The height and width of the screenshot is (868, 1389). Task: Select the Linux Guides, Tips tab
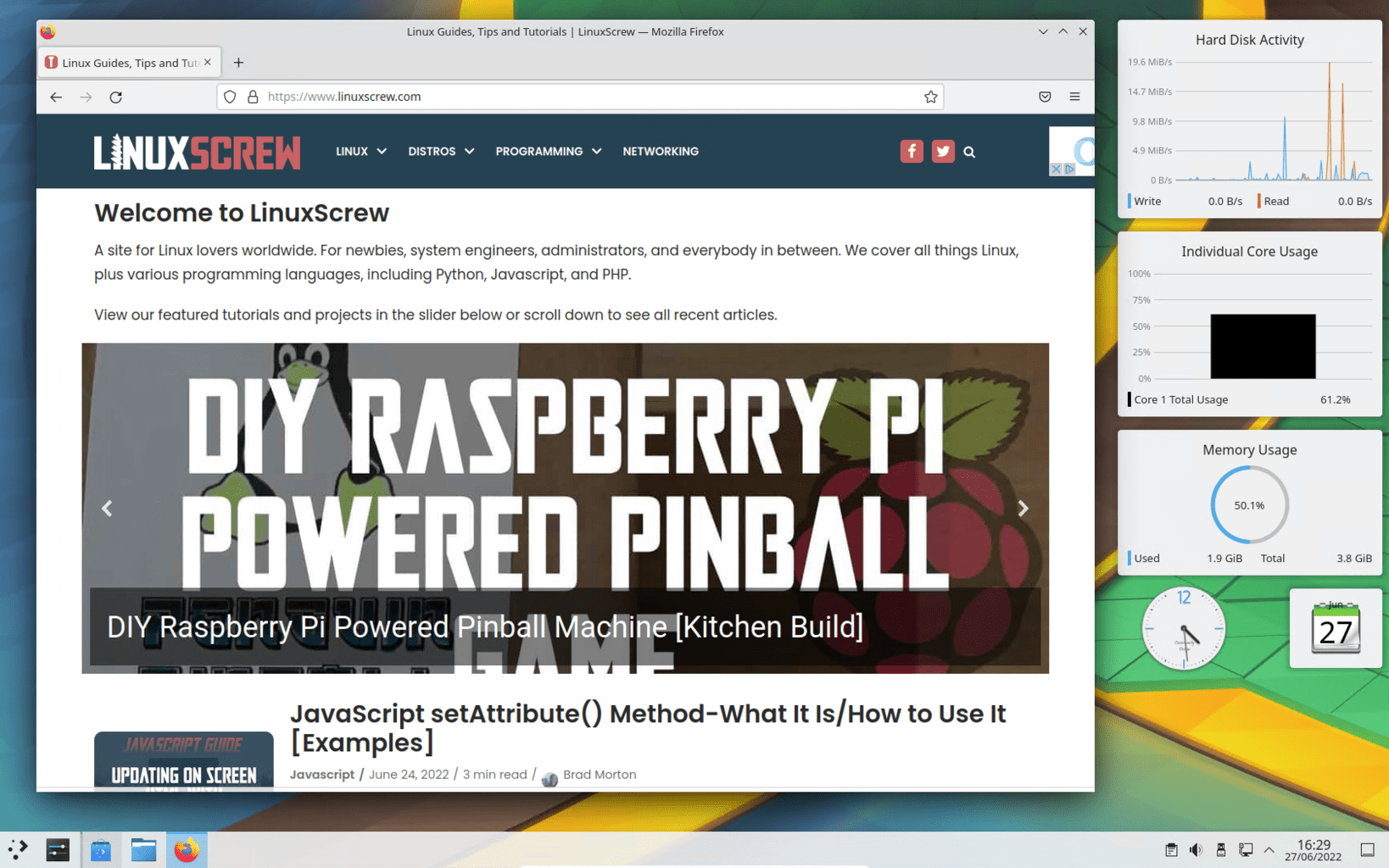click(x=130, y=62)
